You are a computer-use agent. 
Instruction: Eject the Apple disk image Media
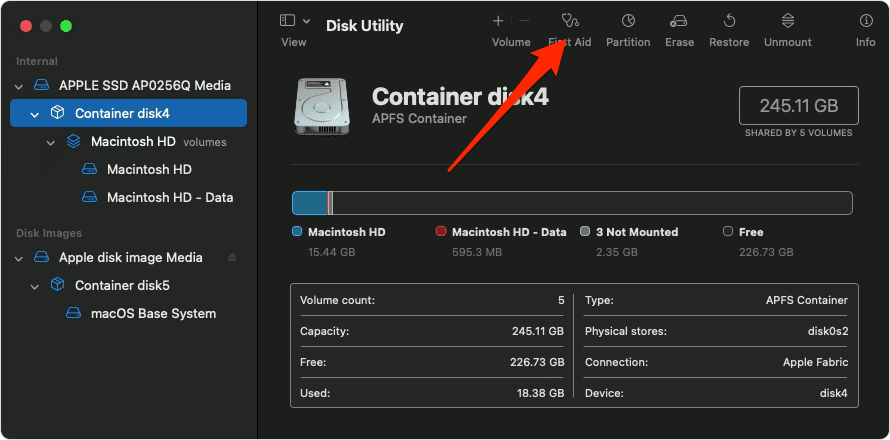click(x=232, y=258)
